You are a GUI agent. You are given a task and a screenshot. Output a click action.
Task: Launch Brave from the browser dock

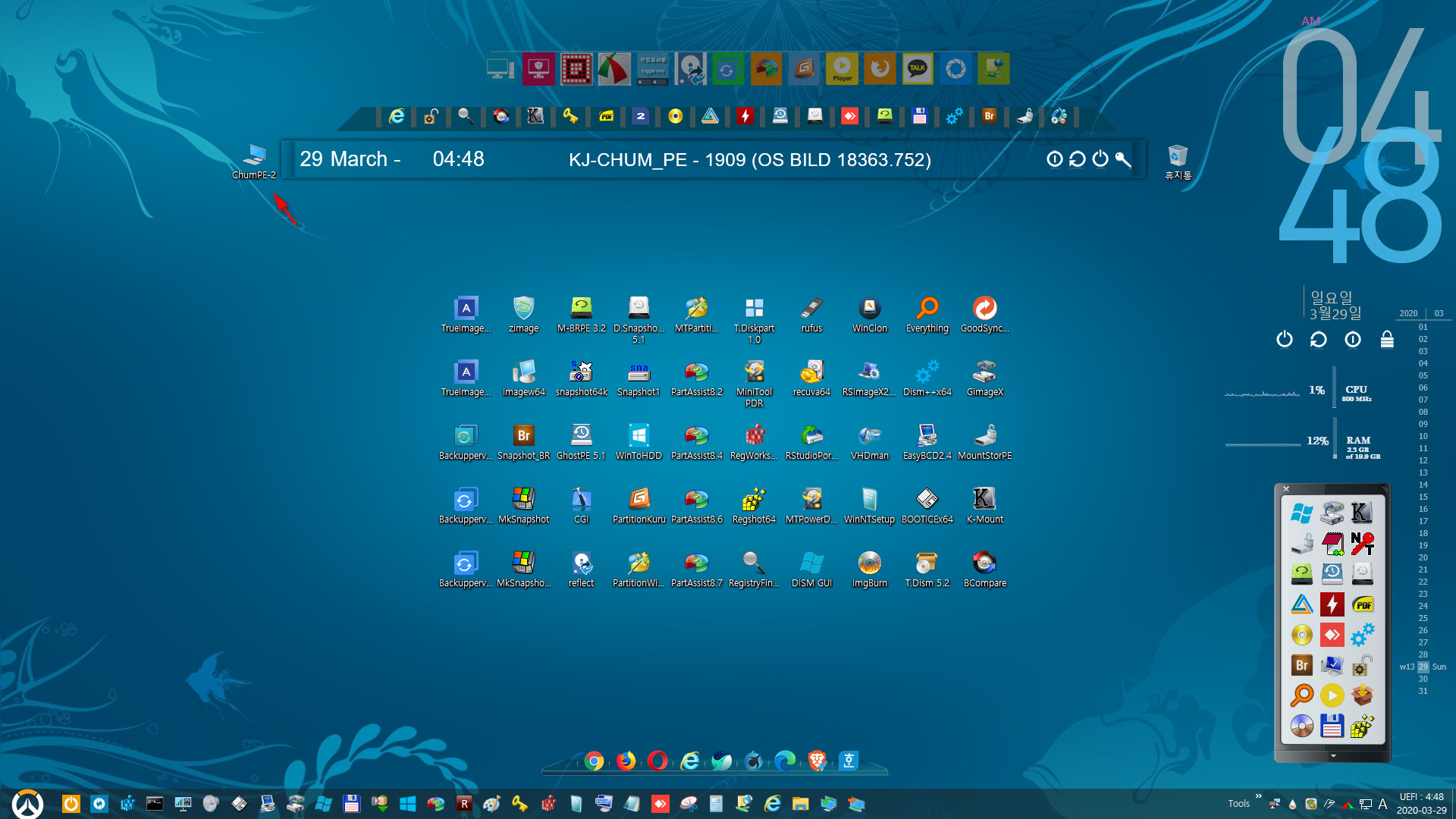[x=817, y=761]
